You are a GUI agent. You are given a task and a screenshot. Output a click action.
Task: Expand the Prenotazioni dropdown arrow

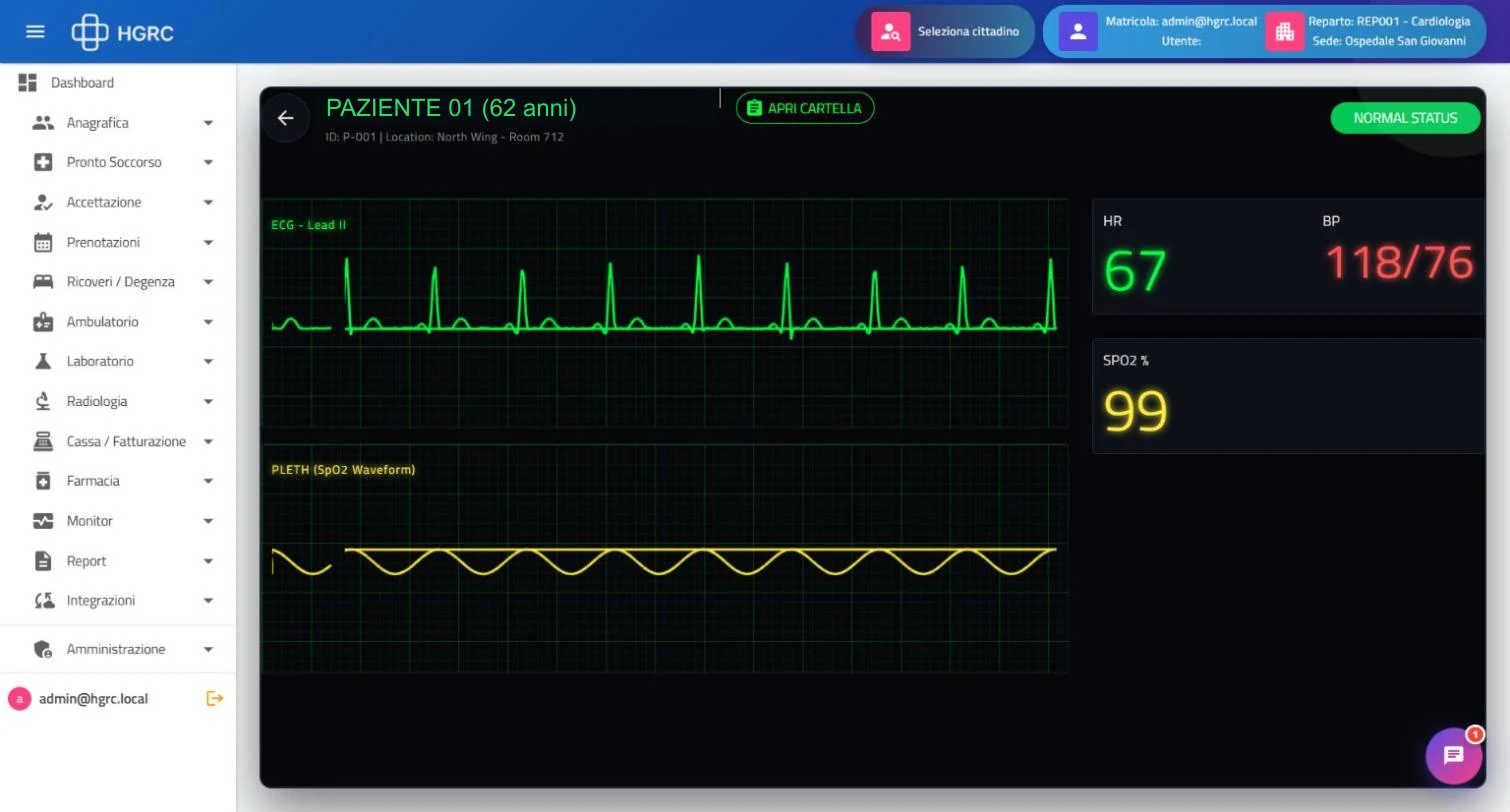click(208, 242)
